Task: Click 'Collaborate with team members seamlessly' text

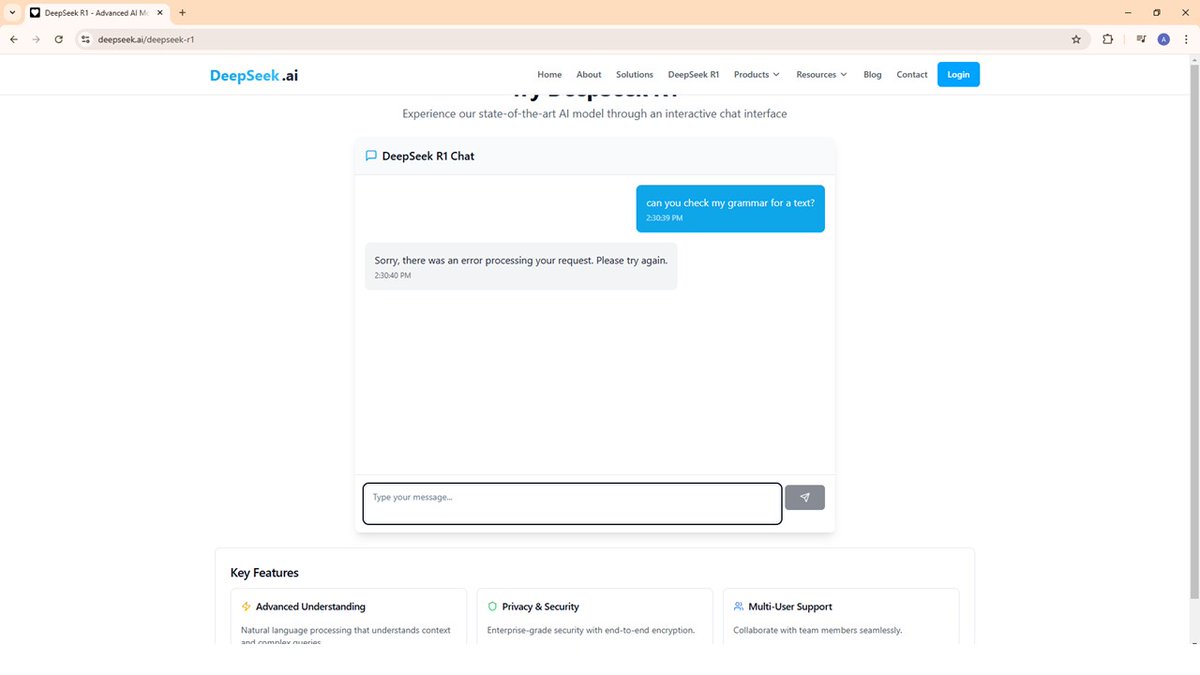Action: (817, 630)
